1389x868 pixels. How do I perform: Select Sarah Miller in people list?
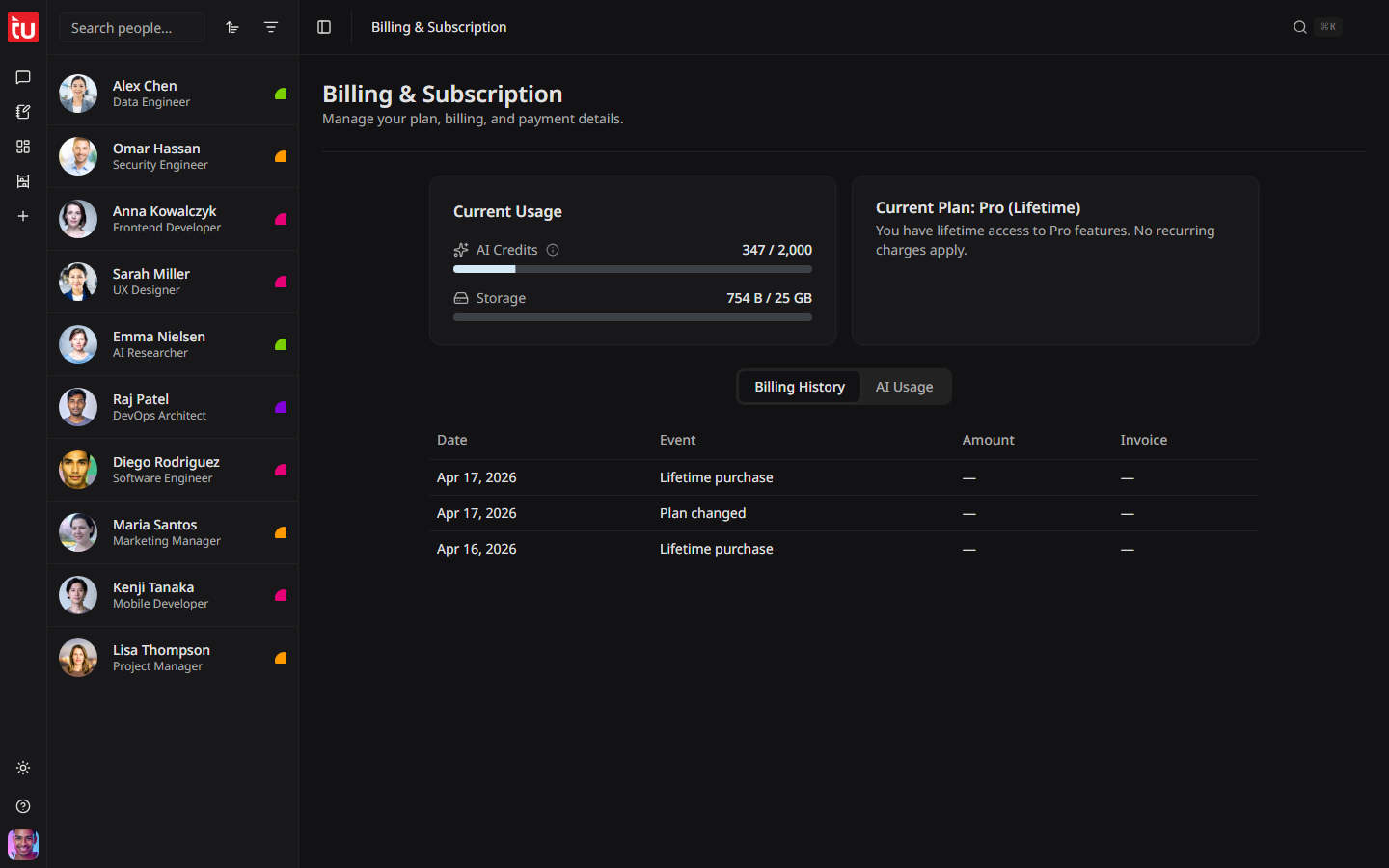tap(173, 282)
